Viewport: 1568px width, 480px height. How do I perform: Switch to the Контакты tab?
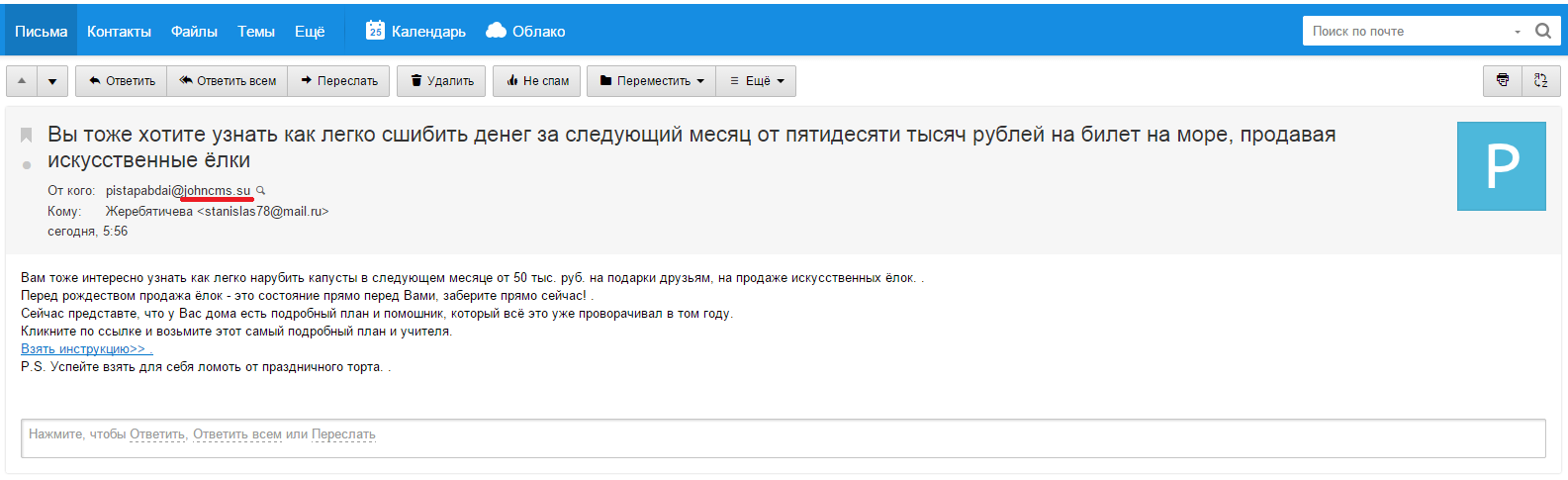[119, 32]
